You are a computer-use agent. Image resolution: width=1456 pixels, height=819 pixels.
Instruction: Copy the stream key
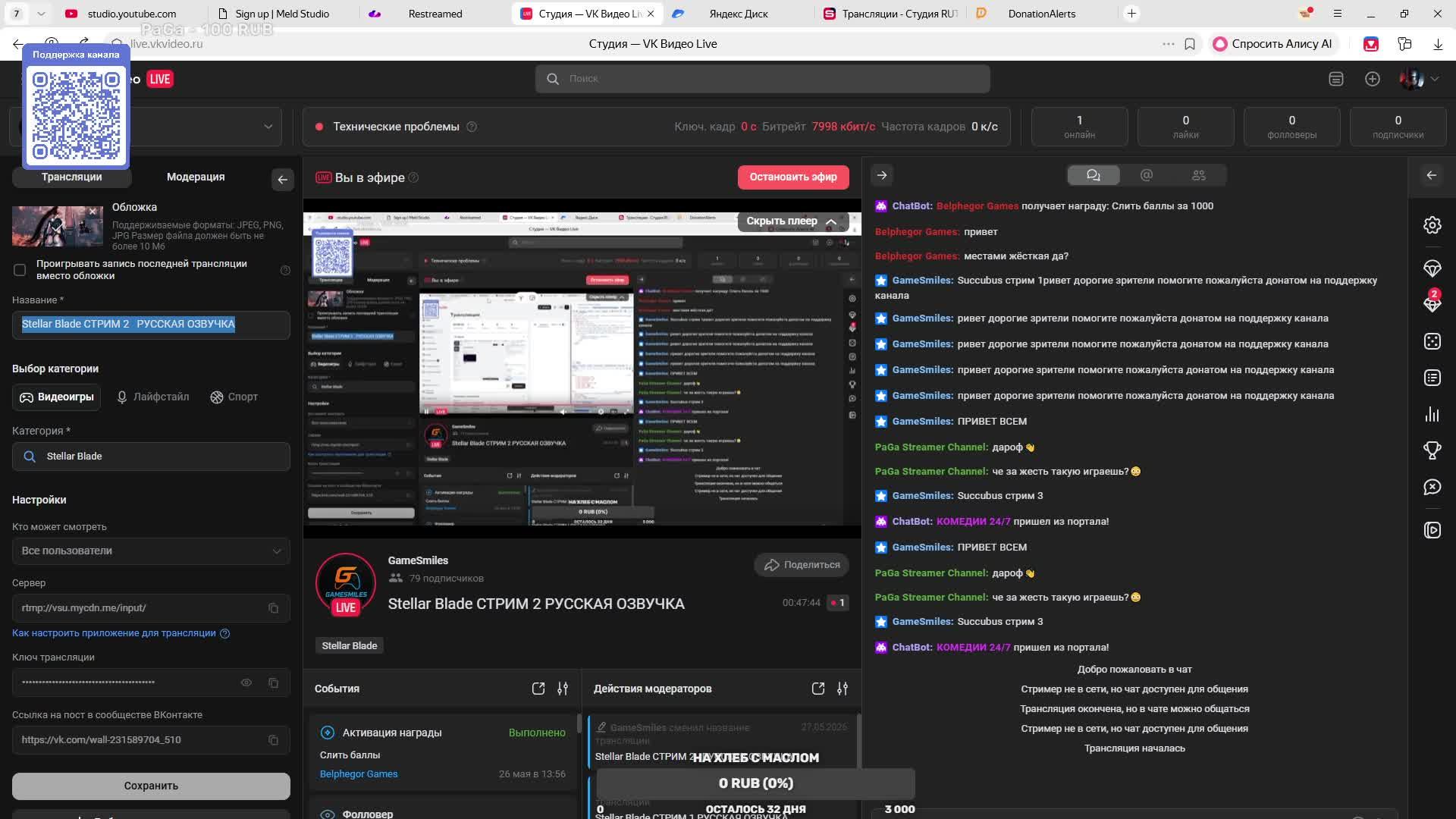pyautogui.click(x=274, y=682)
